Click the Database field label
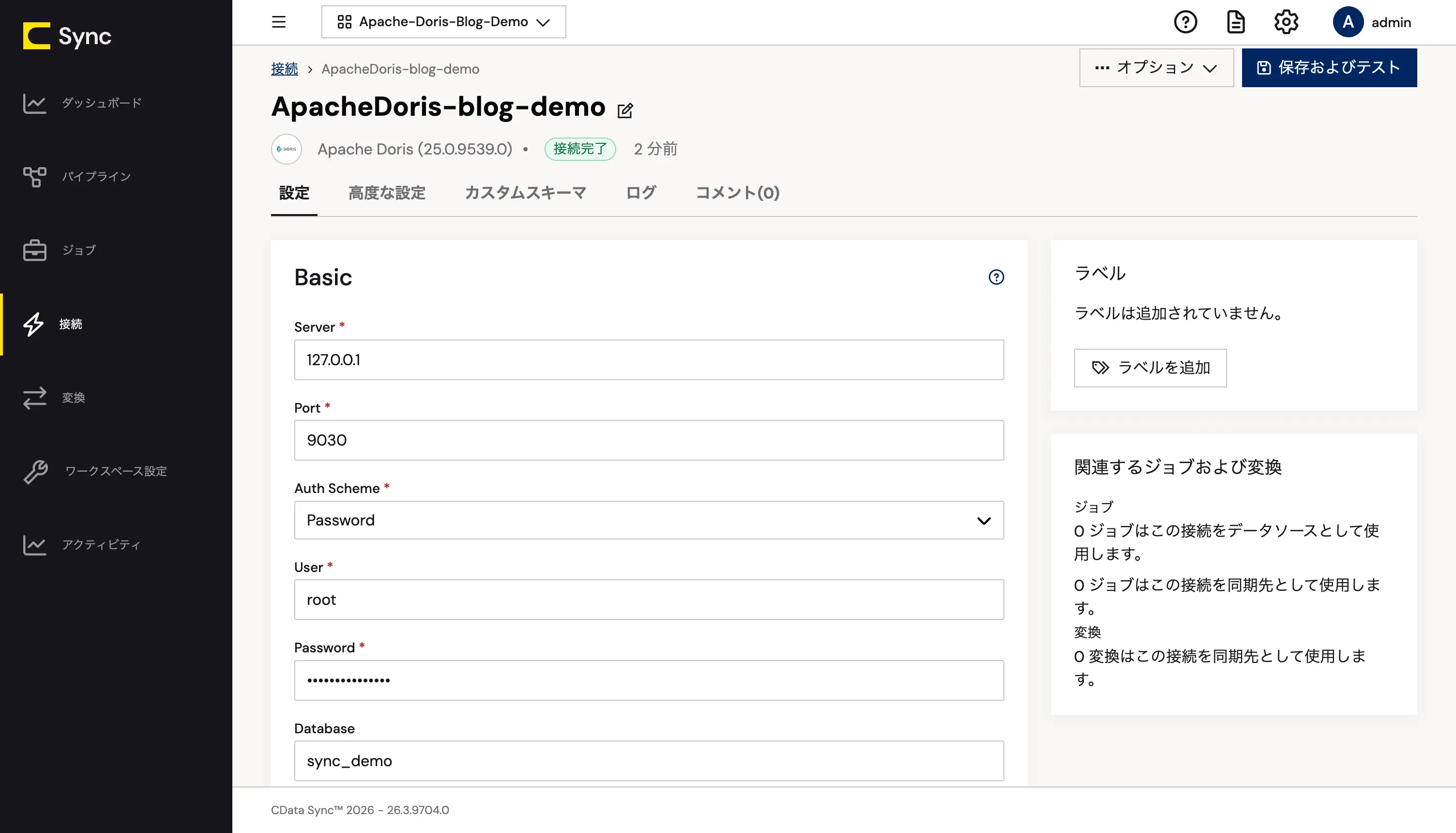 tap(324, 728)
